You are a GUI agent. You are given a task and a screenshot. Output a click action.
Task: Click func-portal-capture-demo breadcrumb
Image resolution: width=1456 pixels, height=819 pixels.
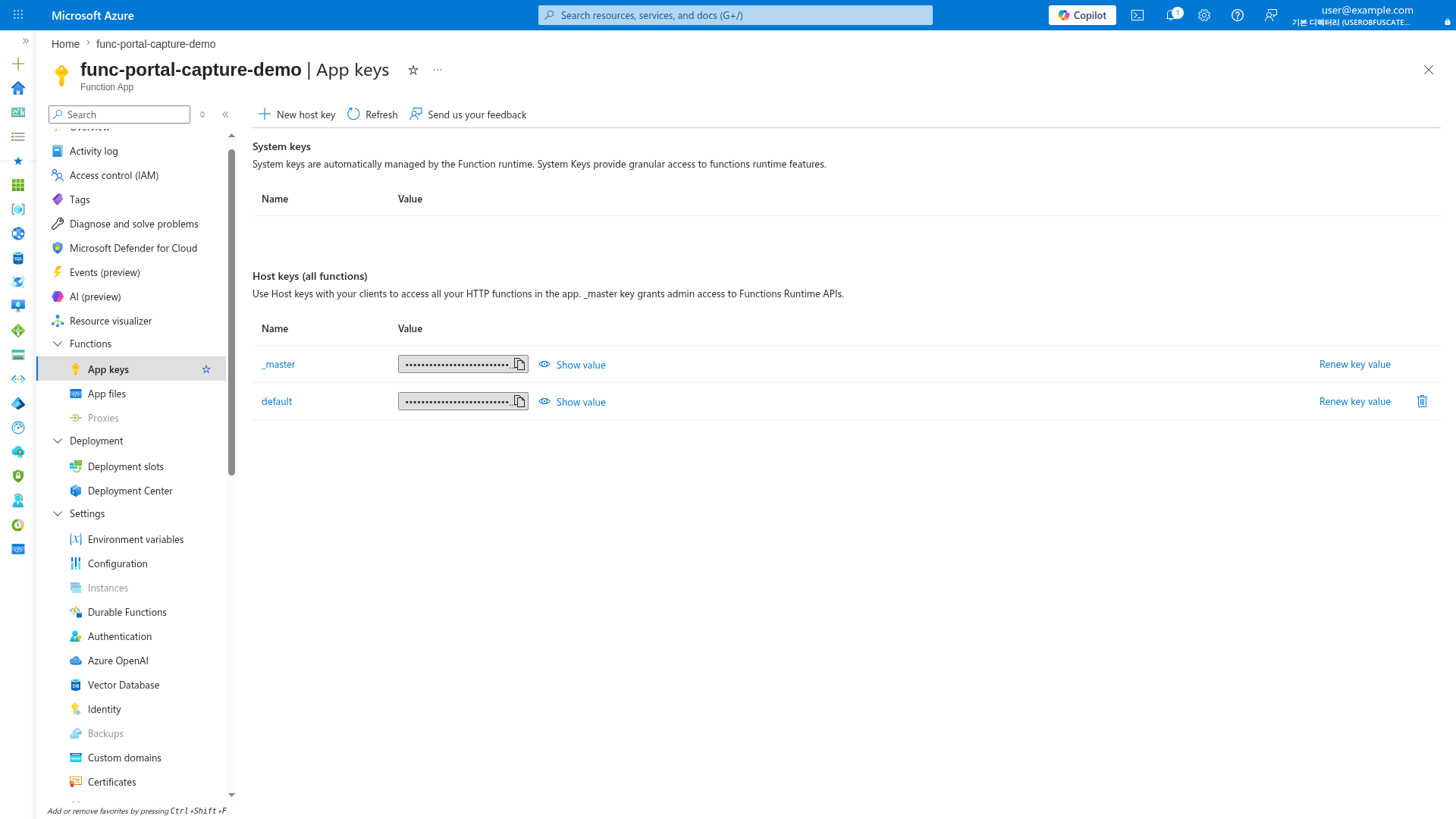155,44
